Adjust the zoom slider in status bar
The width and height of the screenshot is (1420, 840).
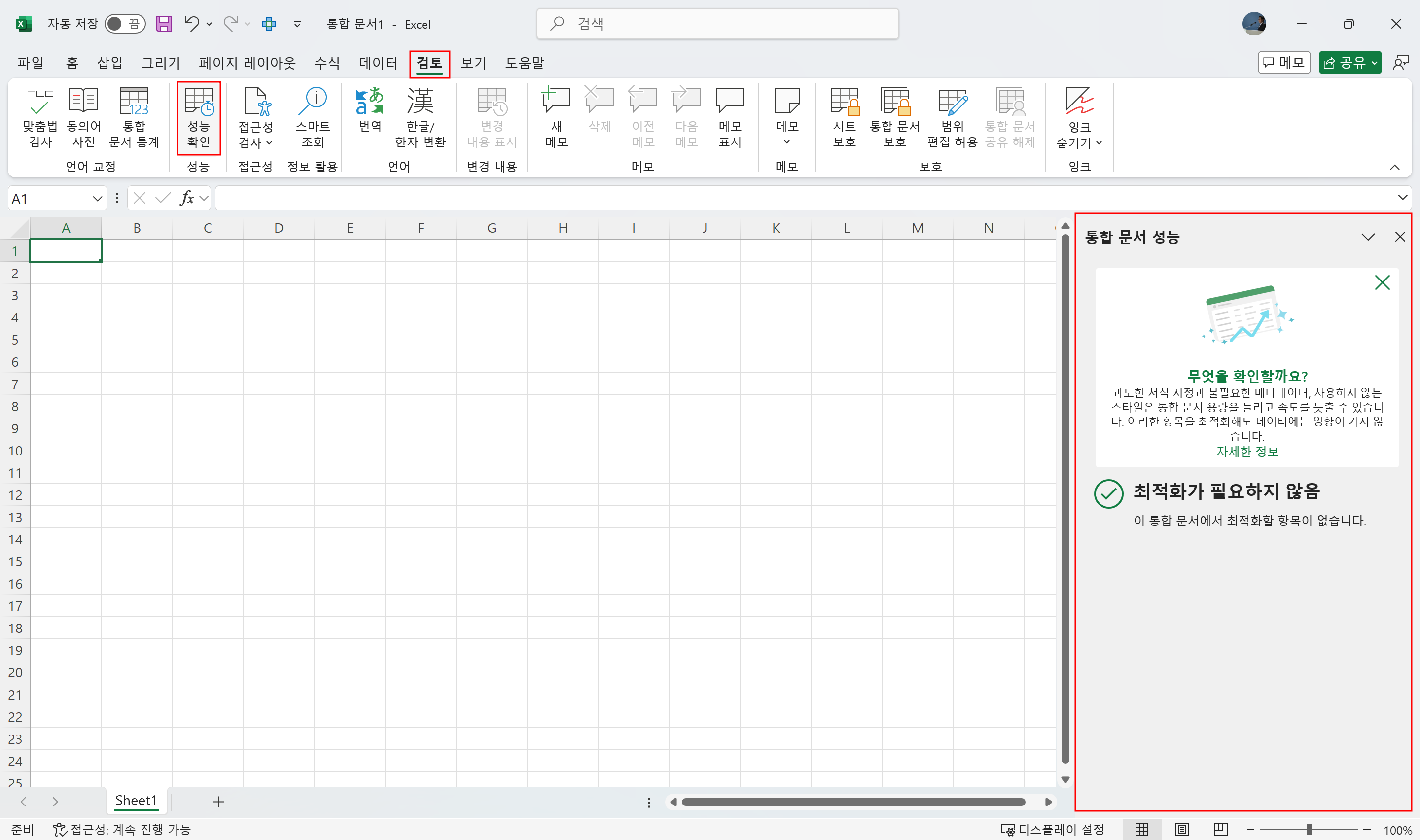[x=1309, y=829]
